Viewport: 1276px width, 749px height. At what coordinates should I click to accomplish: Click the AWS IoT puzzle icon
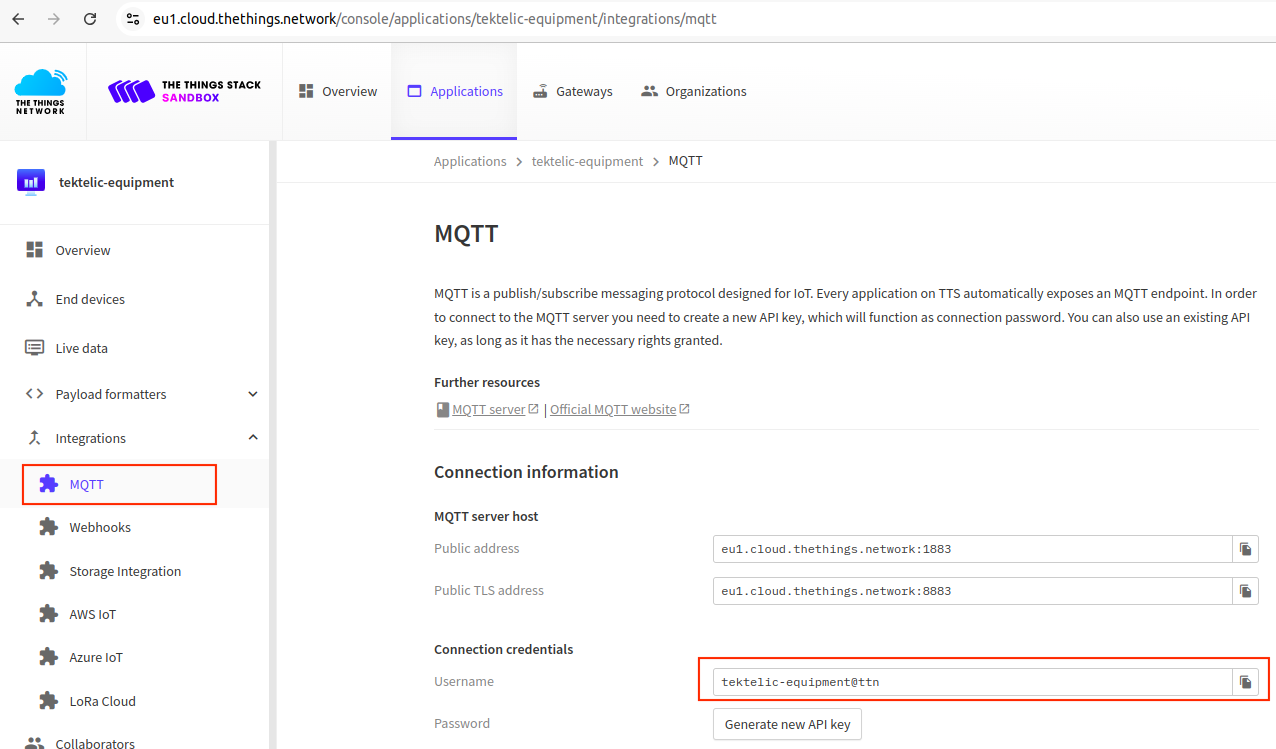[x=48, y=614]
